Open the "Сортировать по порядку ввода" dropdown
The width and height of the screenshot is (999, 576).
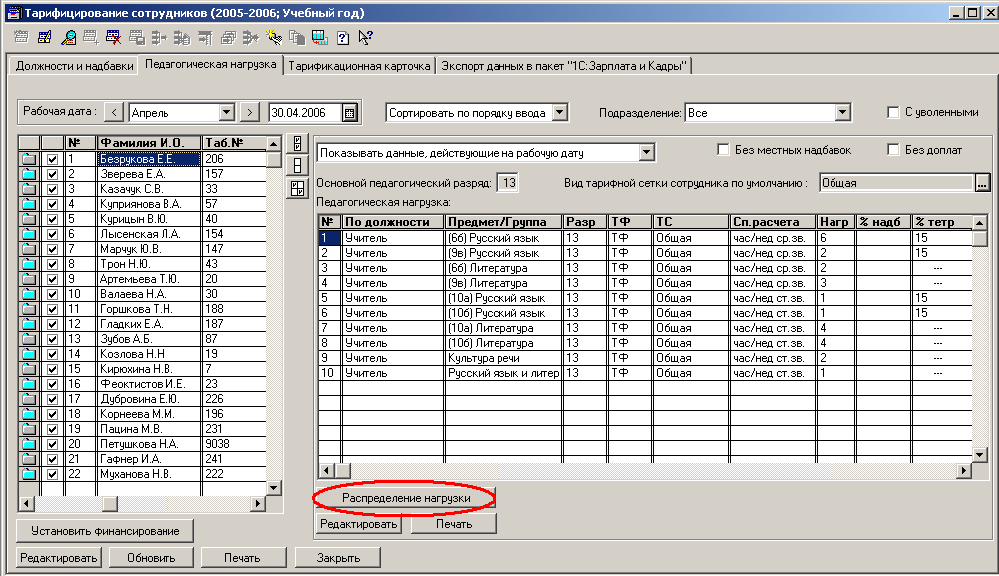coord(559,113)
